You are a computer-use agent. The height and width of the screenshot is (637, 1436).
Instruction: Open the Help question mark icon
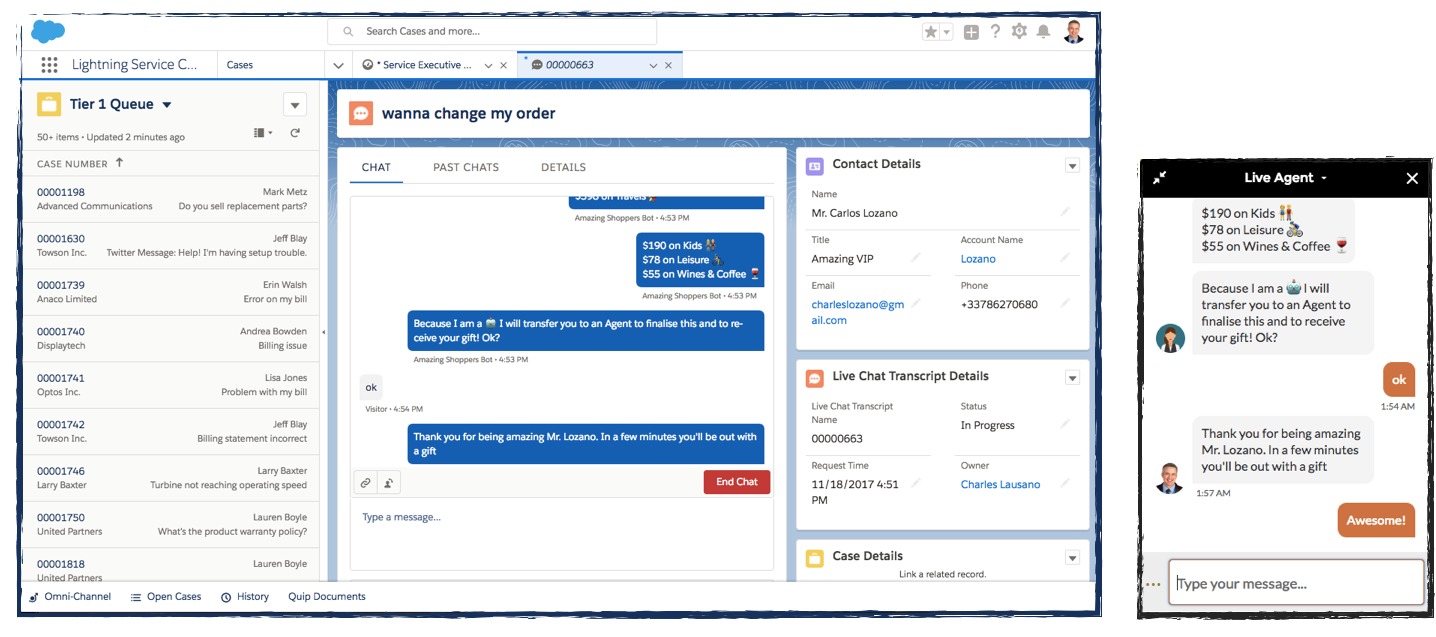[995, 31]
